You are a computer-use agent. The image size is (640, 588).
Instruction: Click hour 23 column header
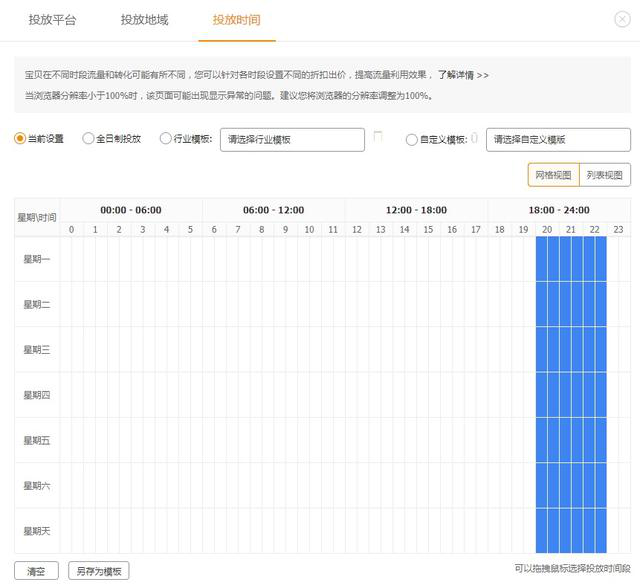[x=618, y=229]
